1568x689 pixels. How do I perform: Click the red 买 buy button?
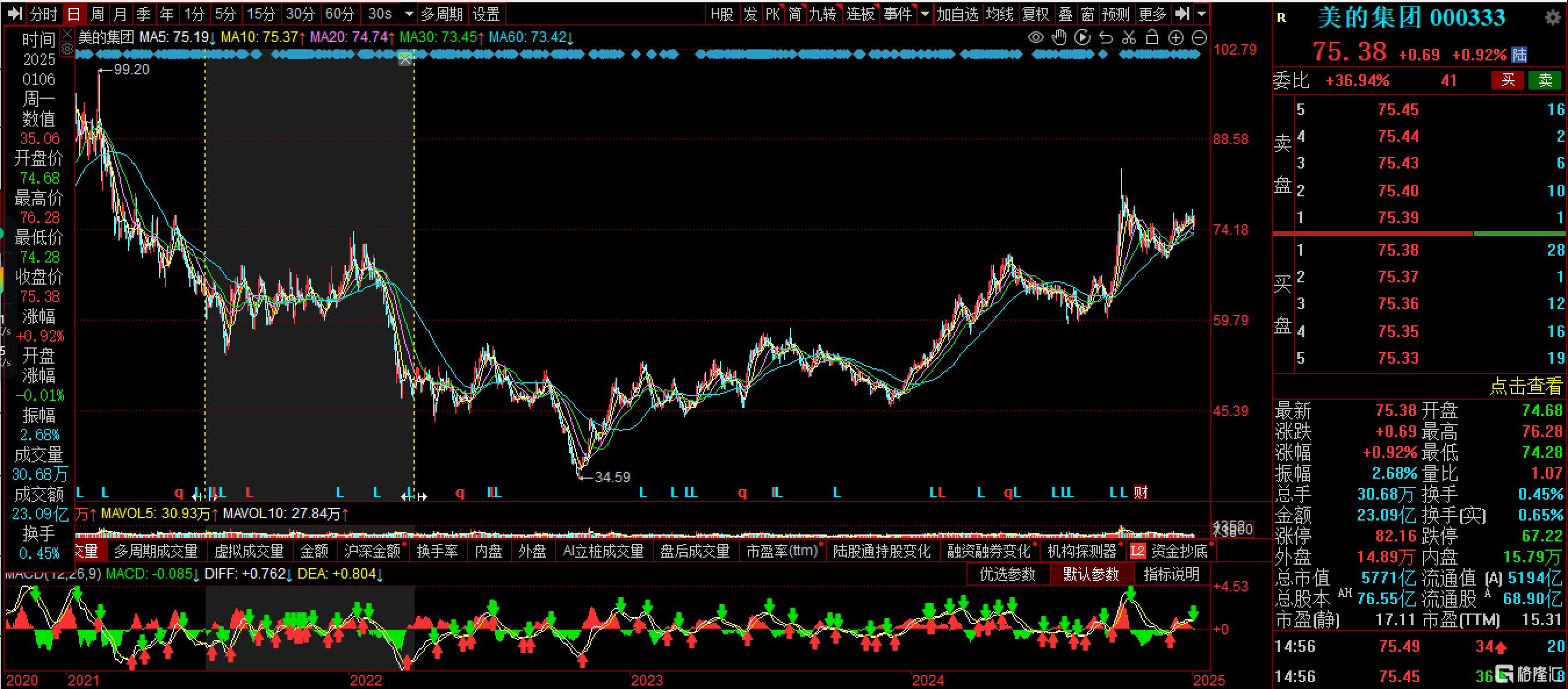[x=1507, y=80]
